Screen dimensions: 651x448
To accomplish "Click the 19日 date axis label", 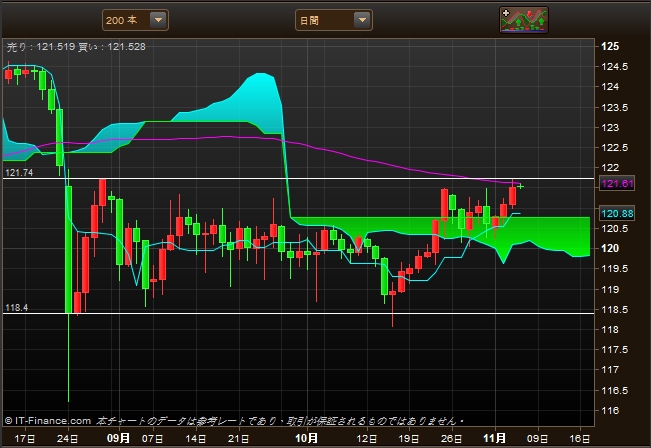I will point(409,438).
